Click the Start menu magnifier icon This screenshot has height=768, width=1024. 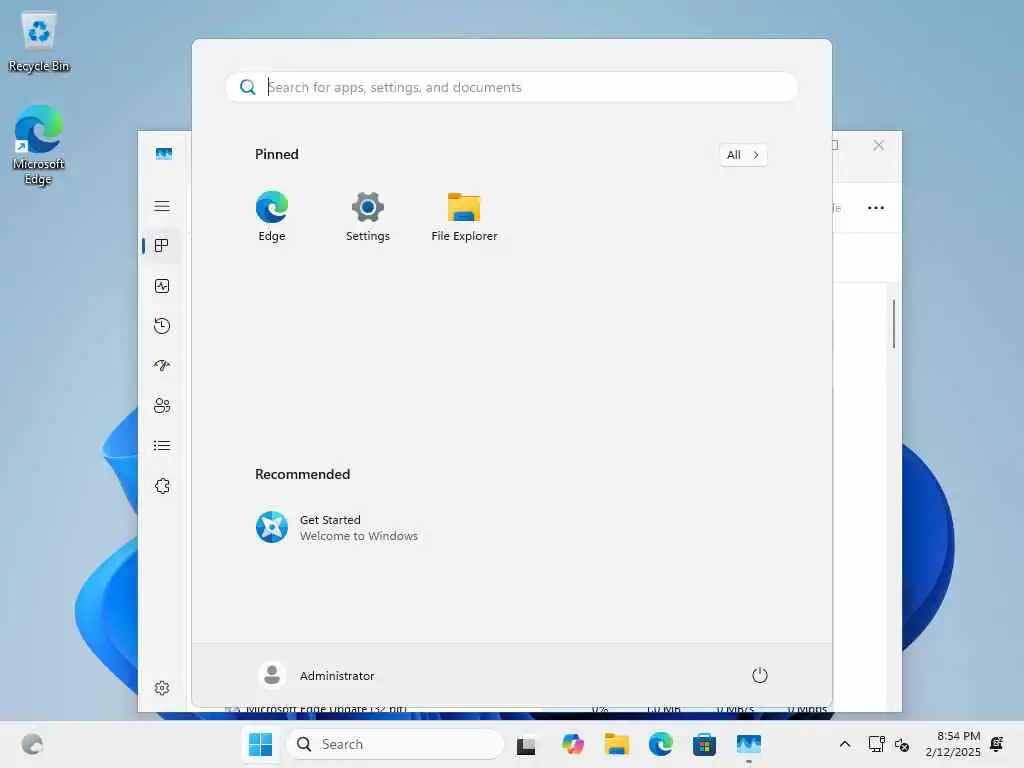248,87
